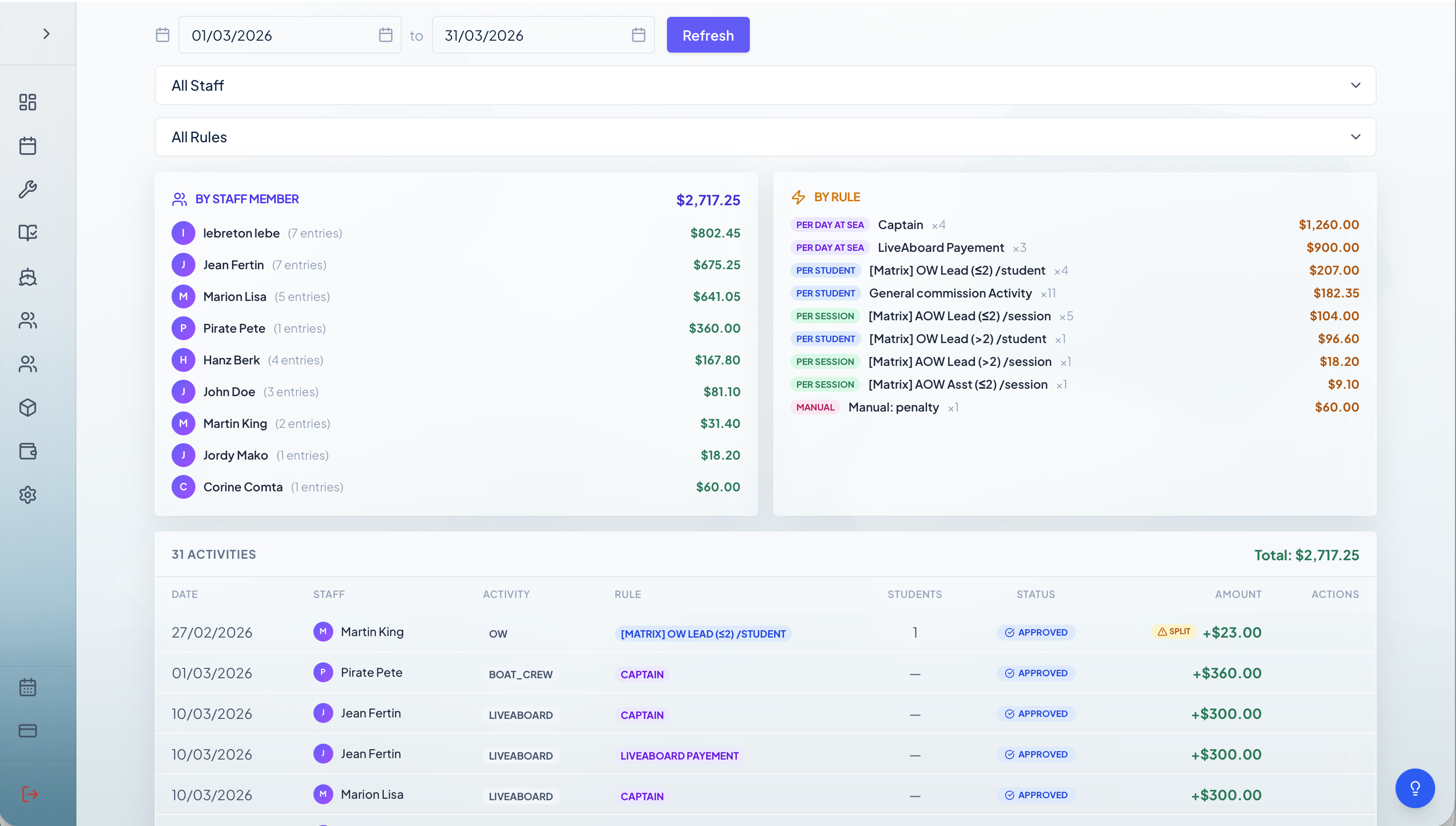
Task: Click the calendar icon left of the start date
Action: [163, 35]
